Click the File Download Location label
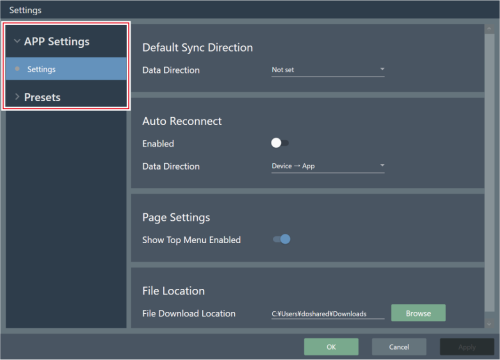Screen dimensions: 500x360 pos(189,313)
